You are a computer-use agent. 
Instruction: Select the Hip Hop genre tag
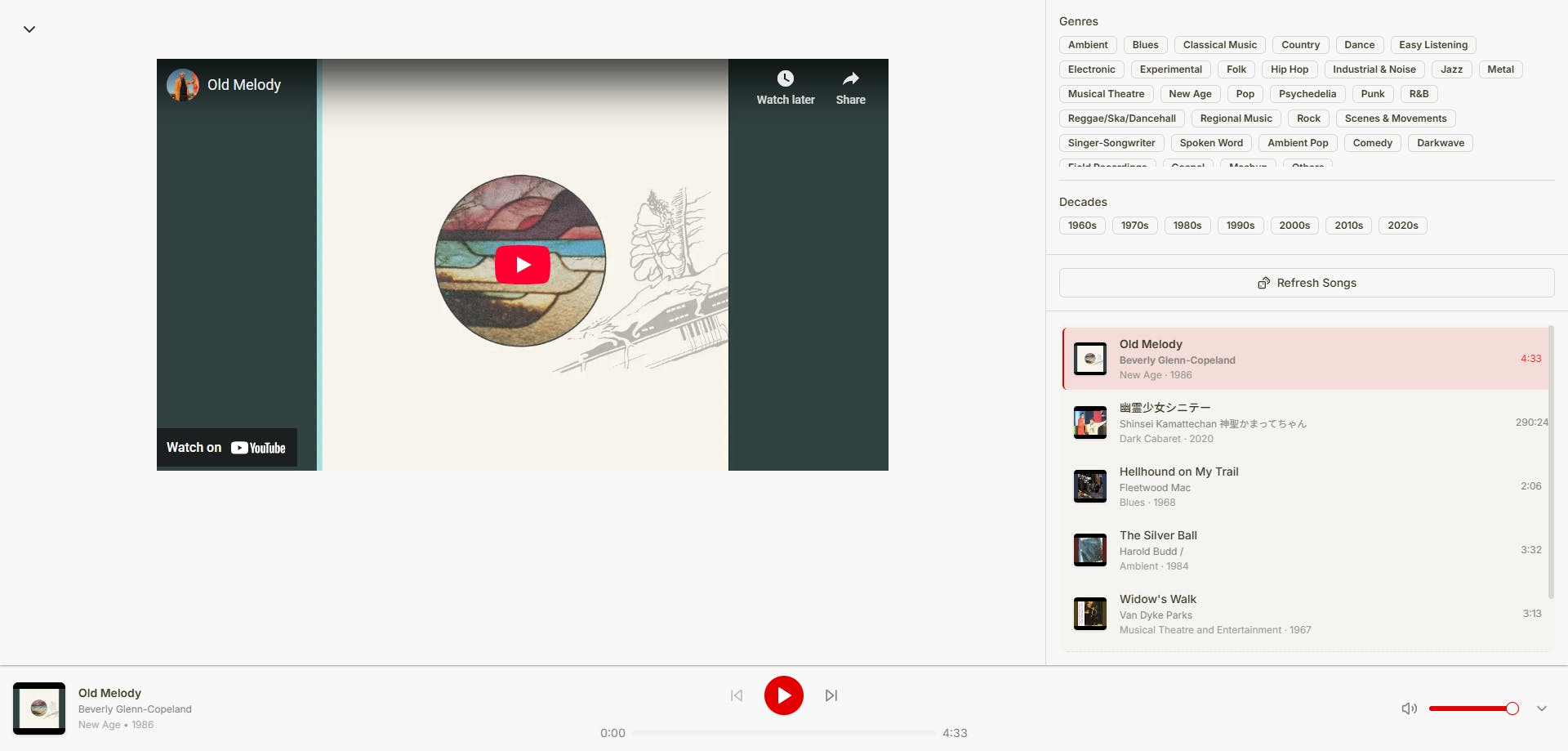coord(1290,69)
